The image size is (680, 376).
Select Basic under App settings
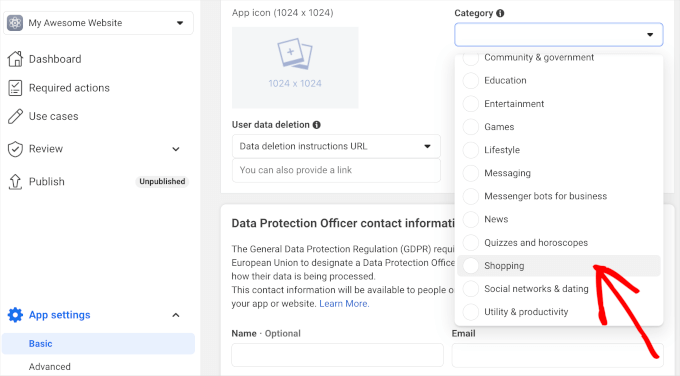[x=98, y=343]
